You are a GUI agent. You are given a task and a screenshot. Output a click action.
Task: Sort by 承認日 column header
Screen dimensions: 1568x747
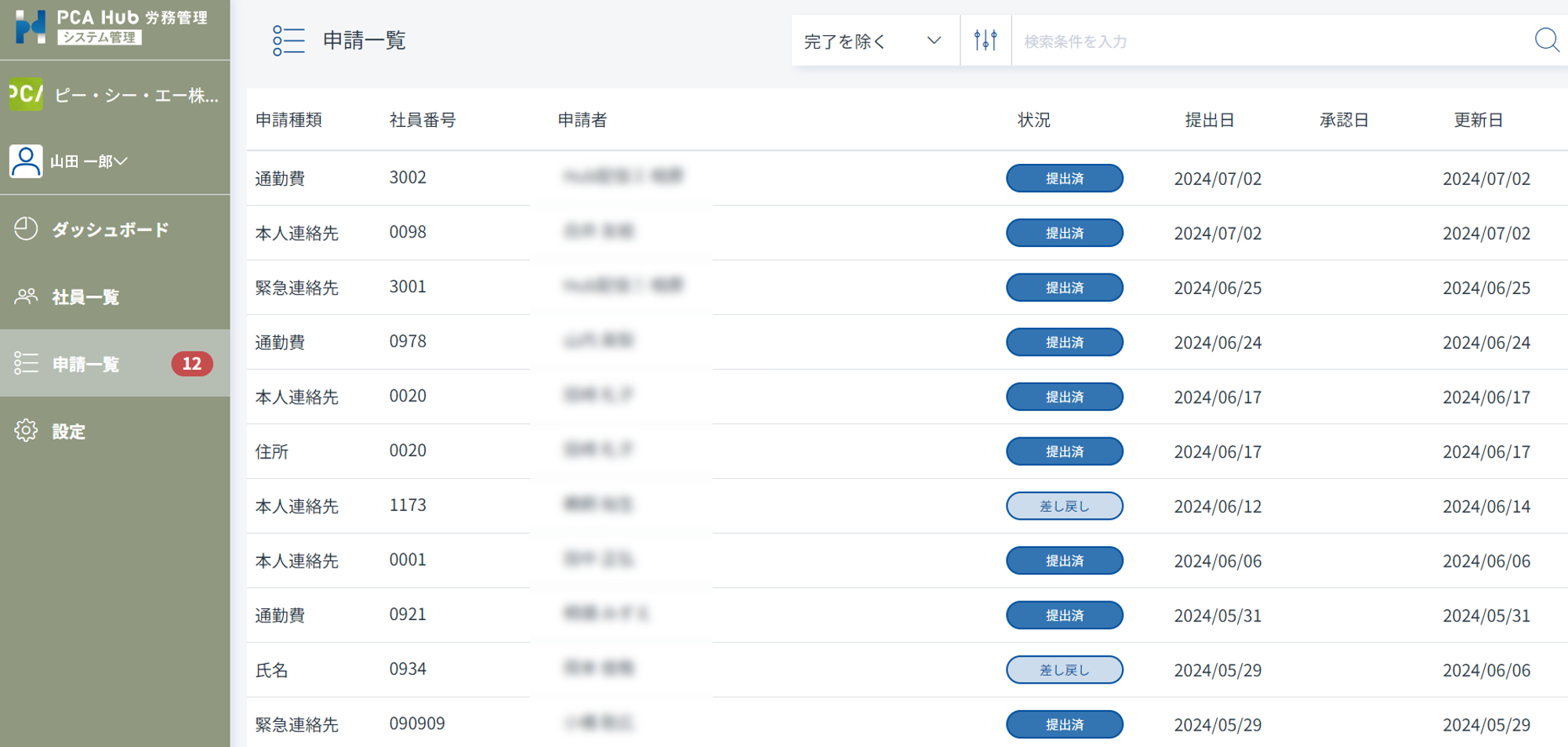click(1344, 120)
